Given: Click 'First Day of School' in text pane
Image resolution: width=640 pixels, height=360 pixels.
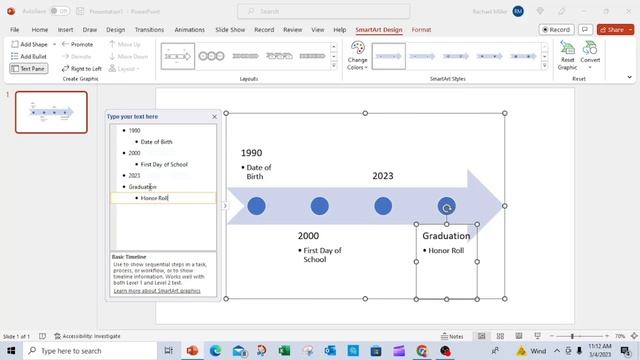Looking at the screenshot, I should point(164,164).
